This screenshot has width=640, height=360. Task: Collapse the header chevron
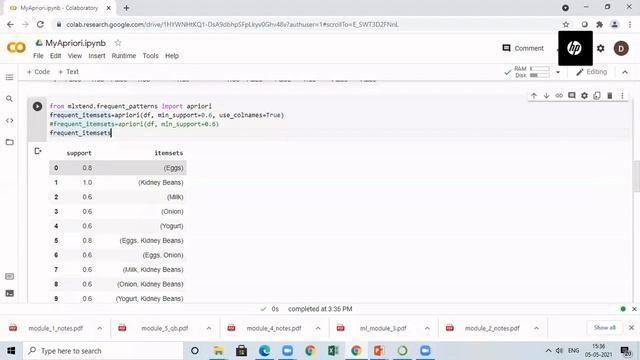(x=625, y=72)
